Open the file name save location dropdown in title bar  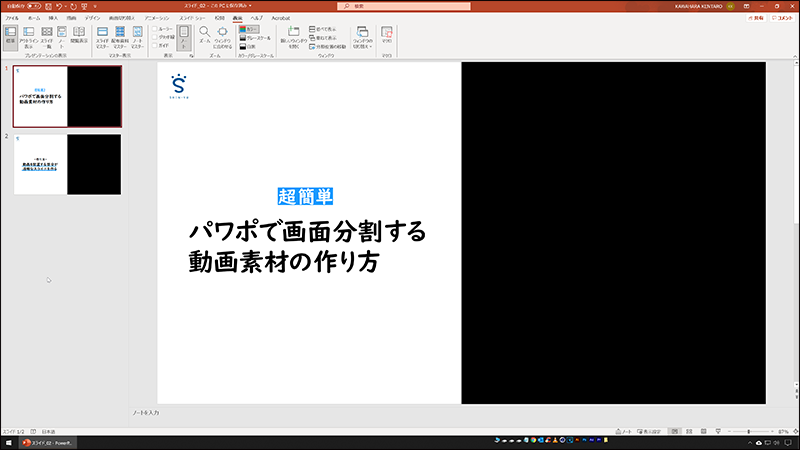tap(251, 6)
